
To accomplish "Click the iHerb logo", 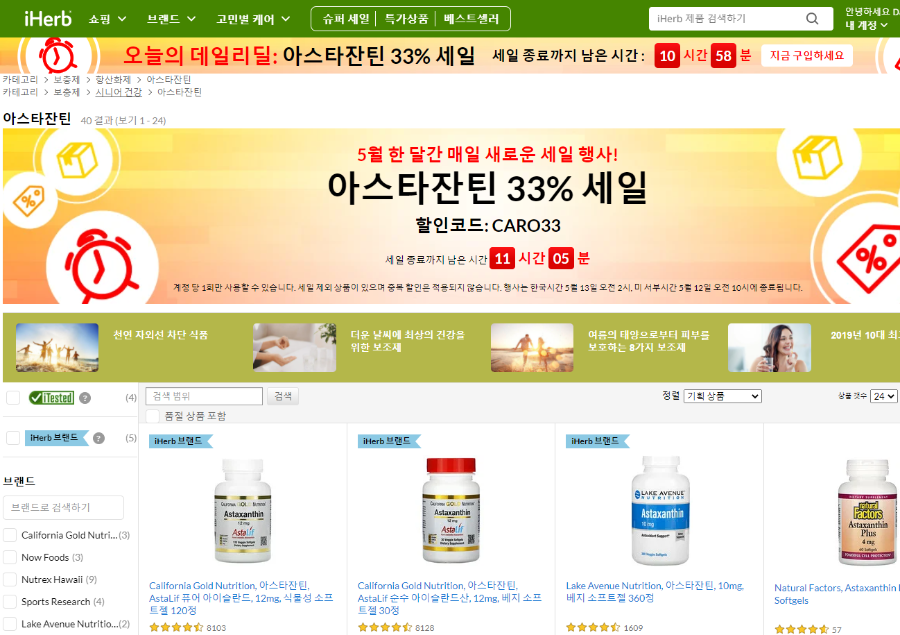I will point(48,19).
